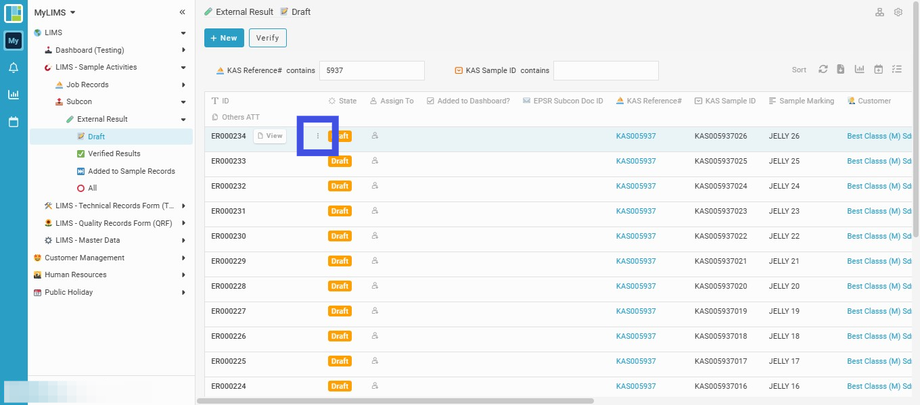
Task: Click assign person icon for ER000233
Action: click(x=375, y=161)
